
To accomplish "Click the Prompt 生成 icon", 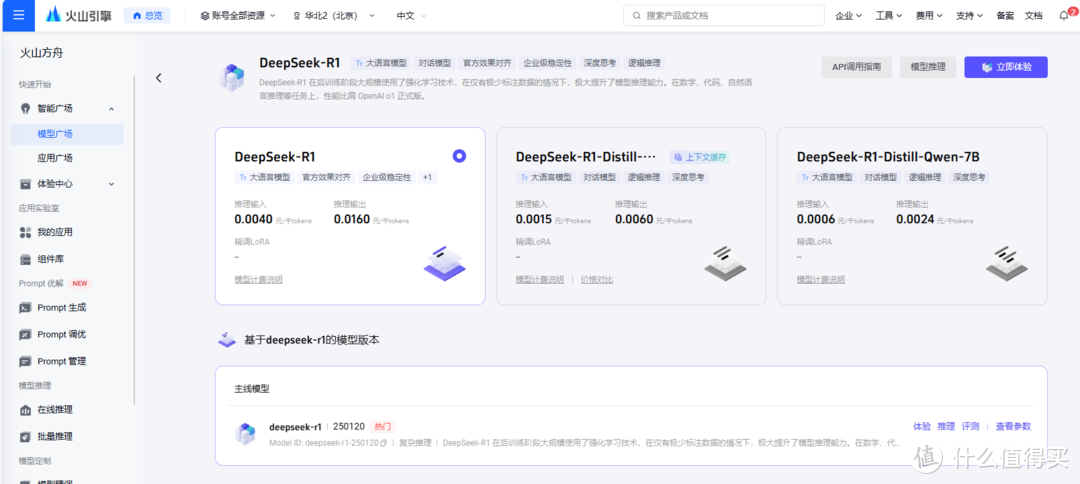I will (25, 308).
